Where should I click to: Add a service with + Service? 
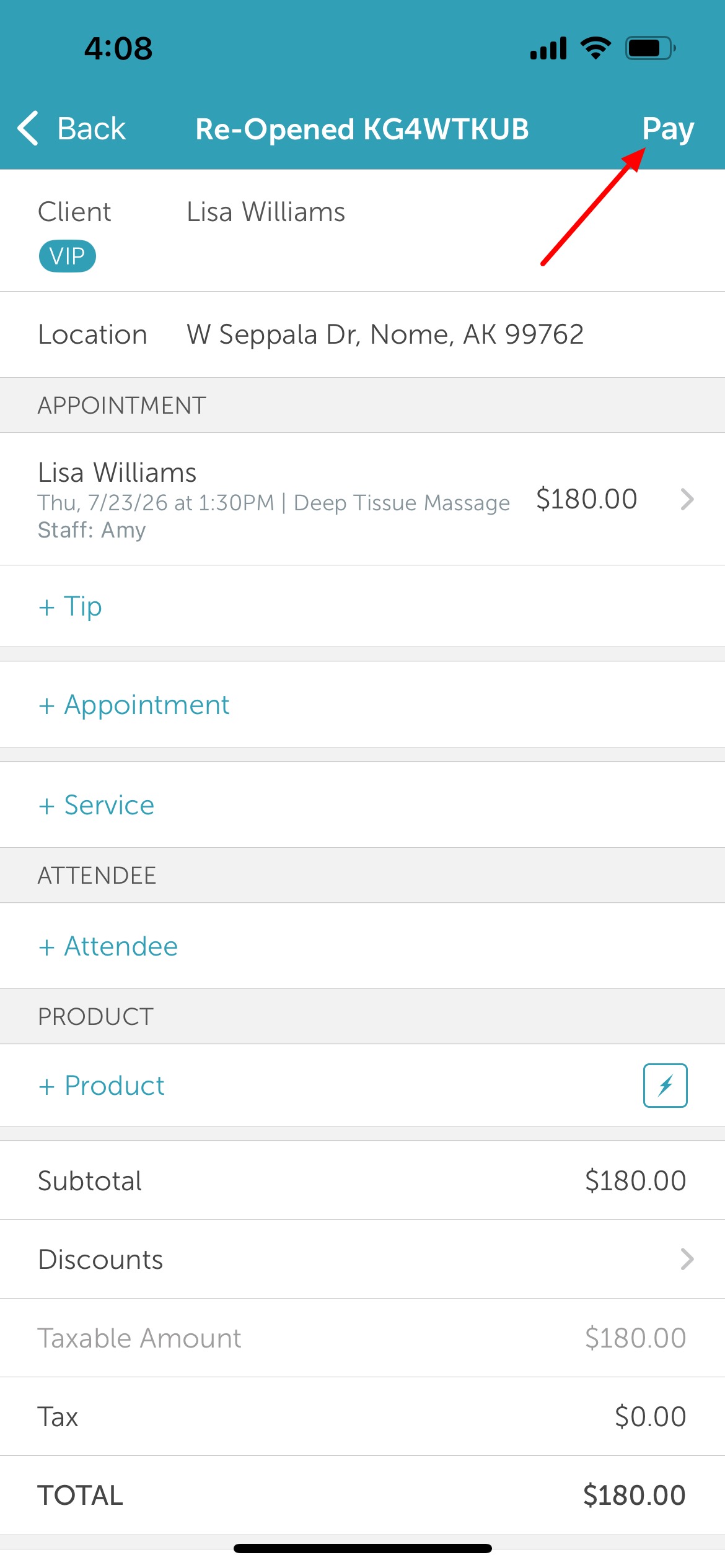(x=96, y=805)
